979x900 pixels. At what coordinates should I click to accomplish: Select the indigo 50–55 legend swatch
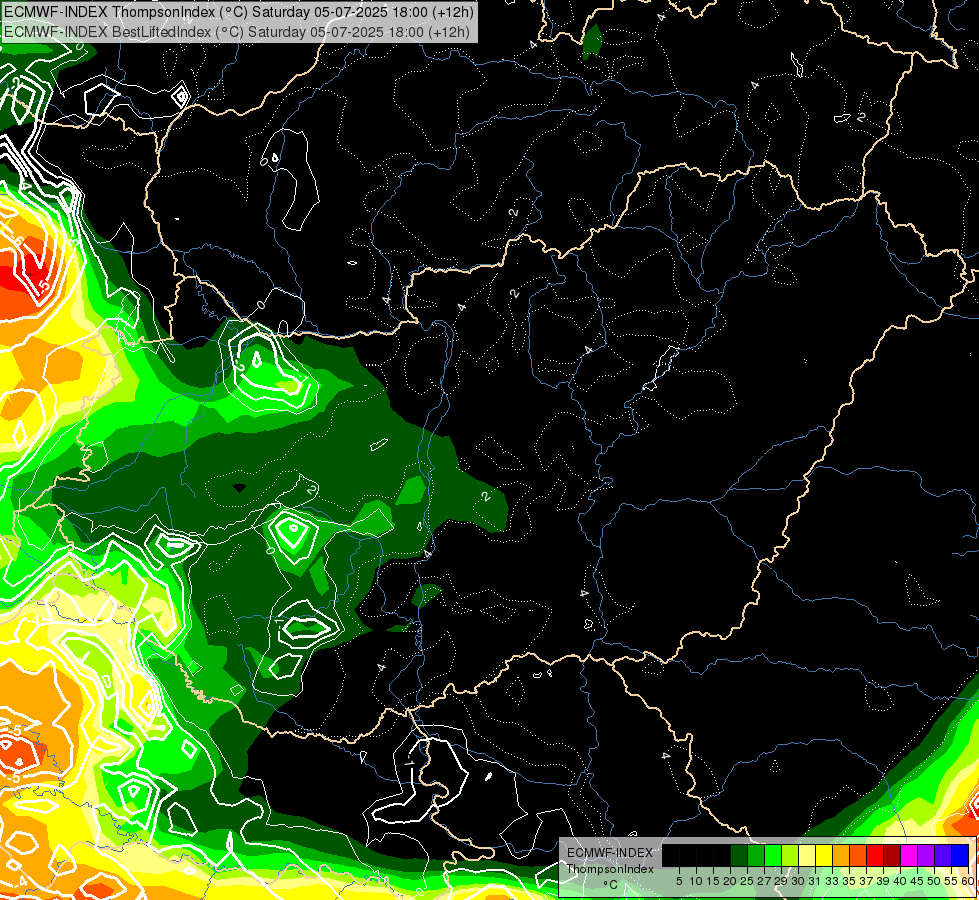tap(943, 855)
